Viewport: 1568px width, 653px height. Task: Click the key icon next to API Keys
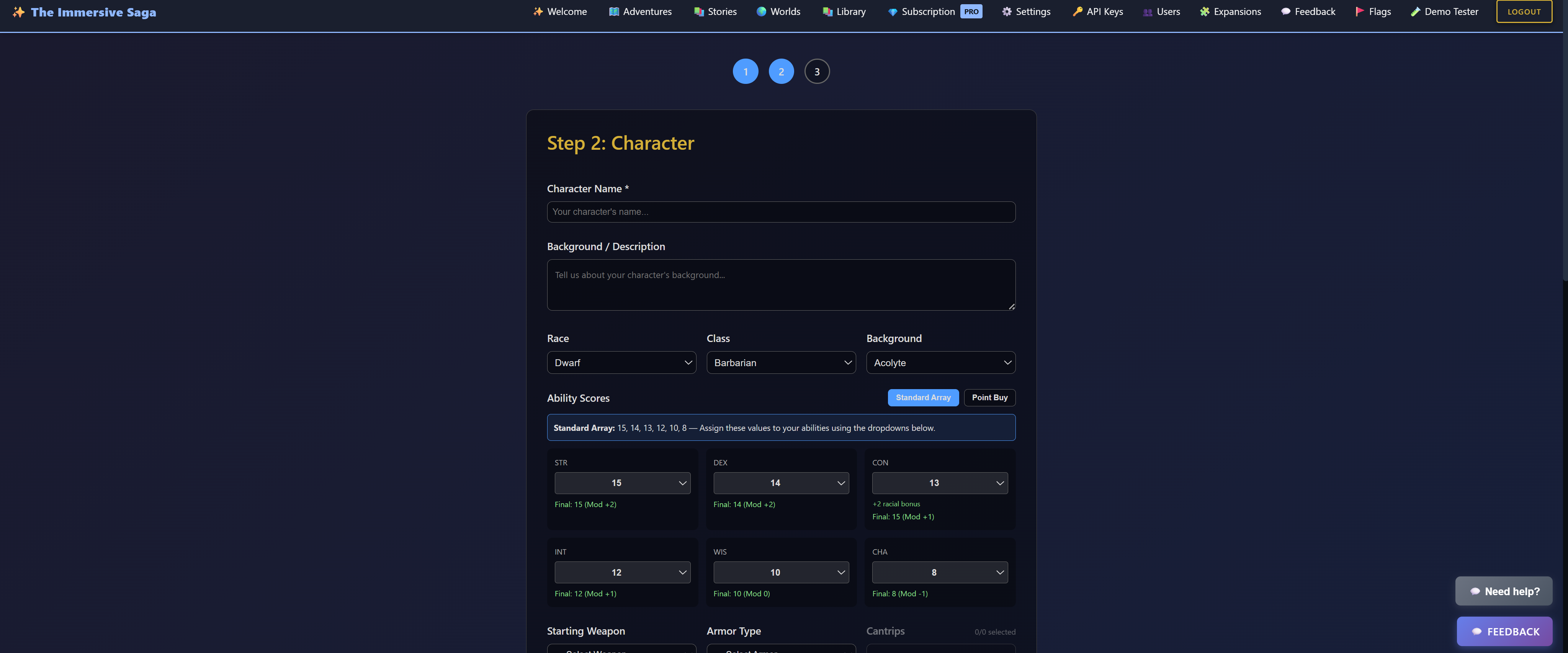pyautogui.click(x=1077, y=11)
